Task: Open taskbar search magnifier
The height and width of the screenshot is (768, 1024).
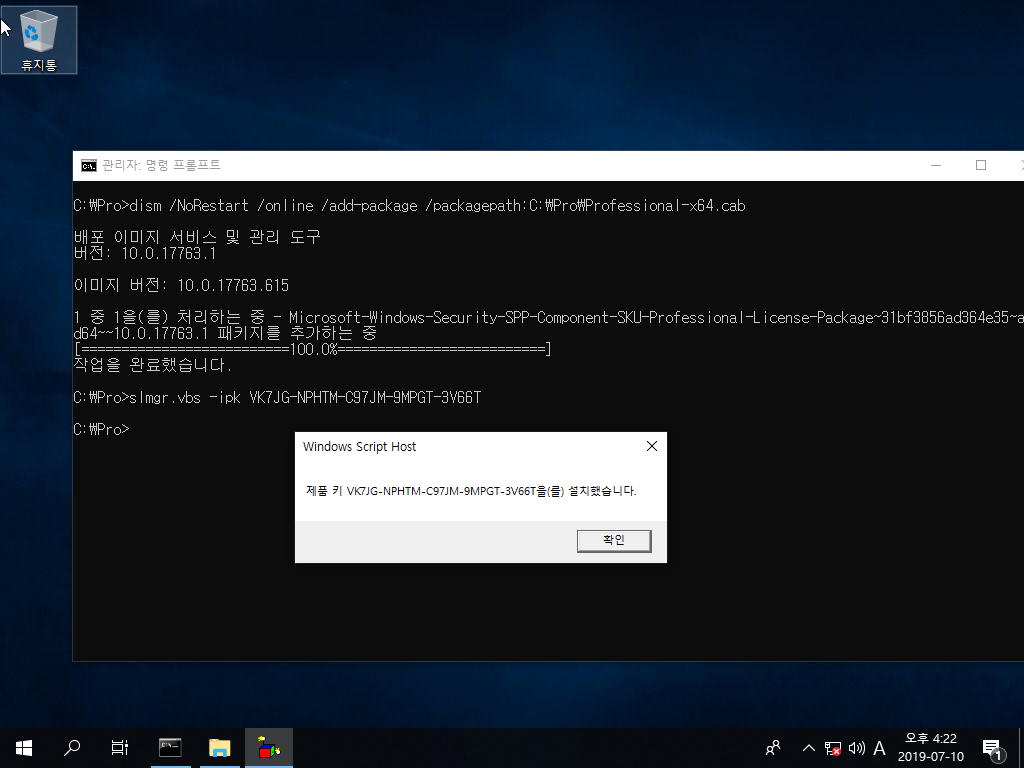Action: tap(71, 748)
